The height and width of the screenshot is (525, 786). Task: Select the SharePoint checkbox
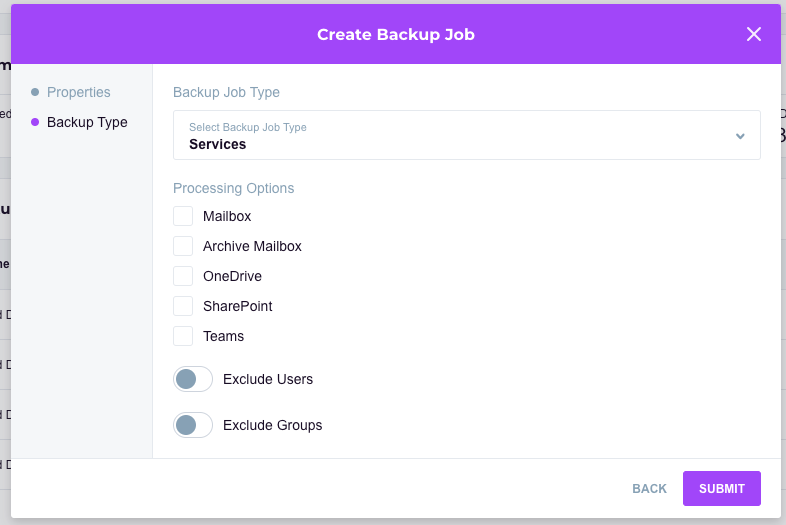click(x=183, y=306)
